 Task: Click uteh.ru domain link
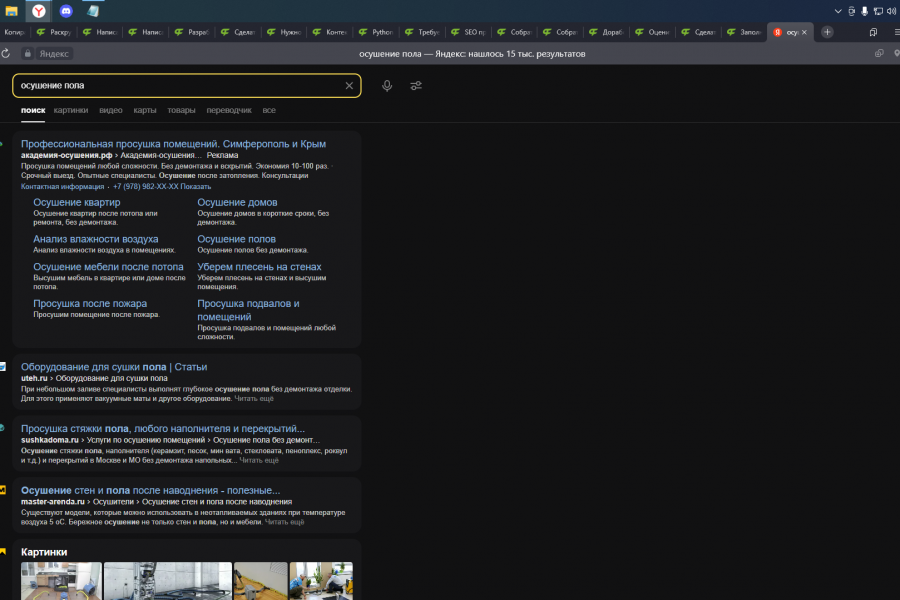pos(34,378)
